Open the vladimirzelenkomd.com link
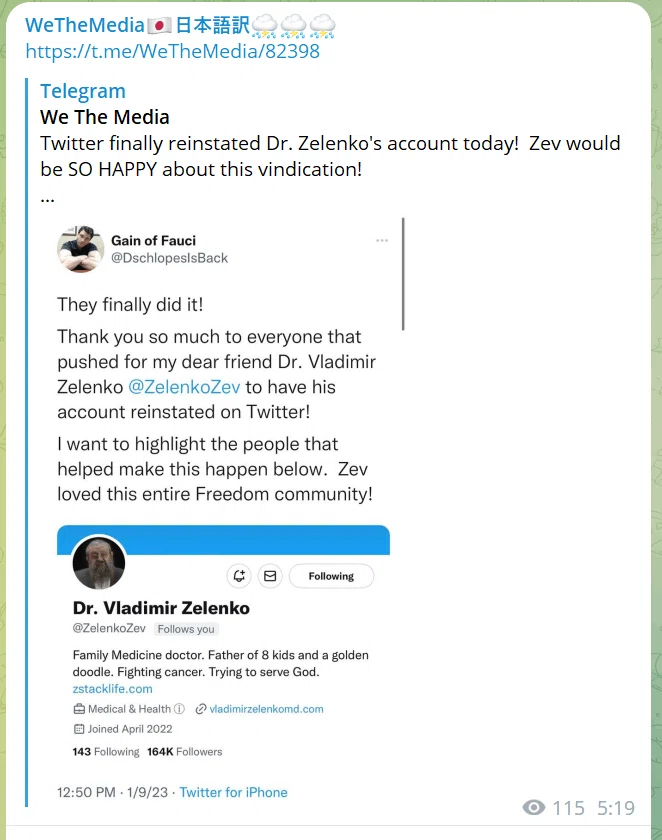The height and width of the screenshot is (840, 662). (266, 709)
